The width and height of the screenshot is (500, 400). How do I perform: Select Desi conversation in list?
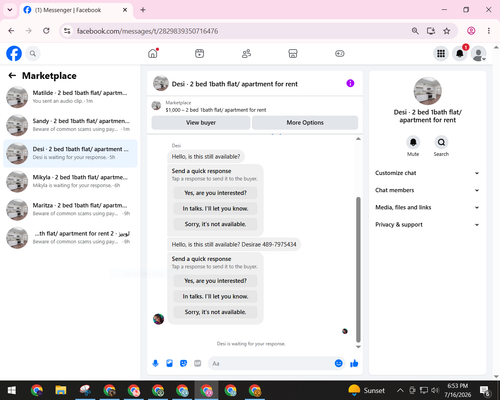(70, 153)
